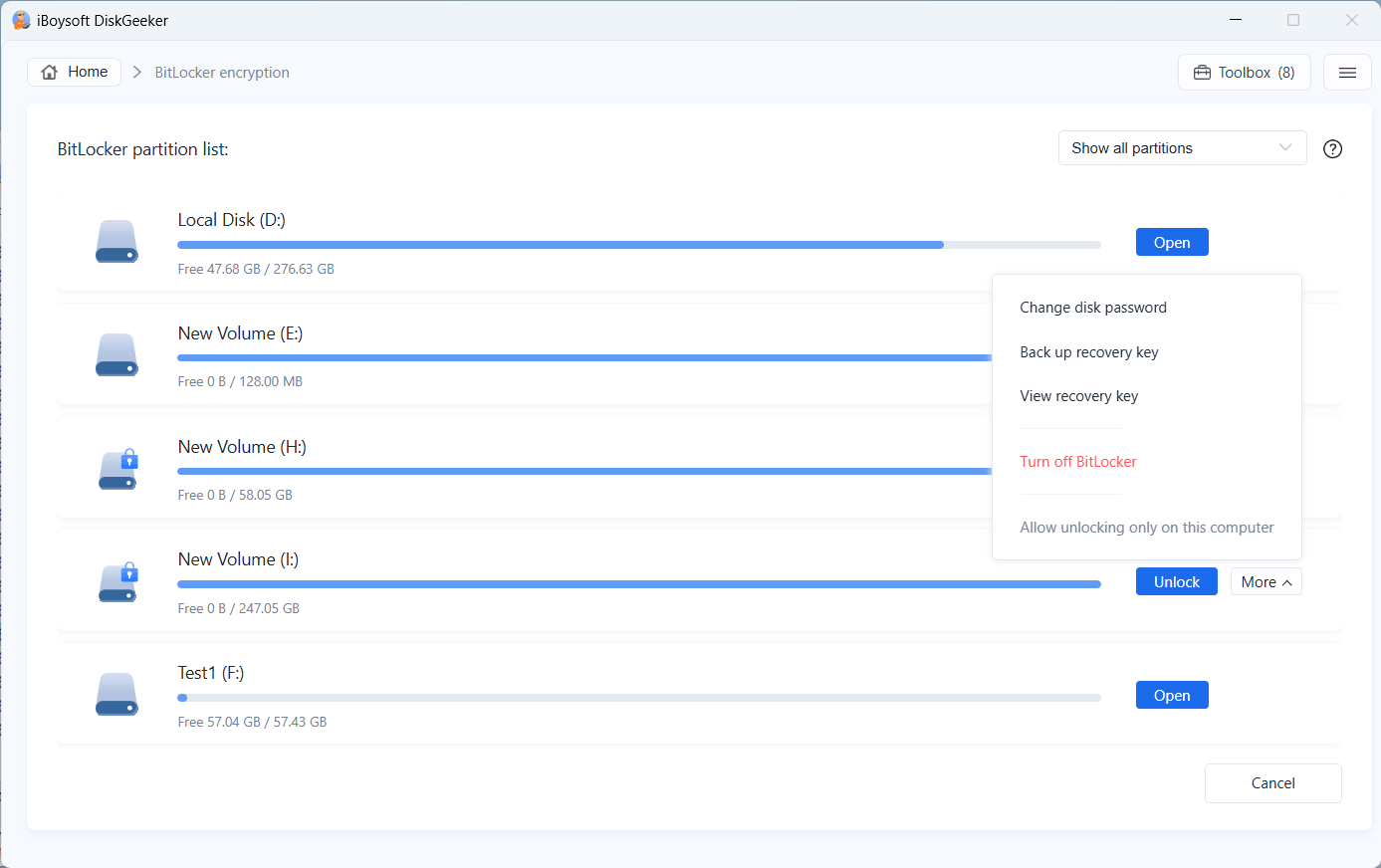The image size is (1381, 868).
Task: Open Toolbox (8)
Action: pos(1244,73)
